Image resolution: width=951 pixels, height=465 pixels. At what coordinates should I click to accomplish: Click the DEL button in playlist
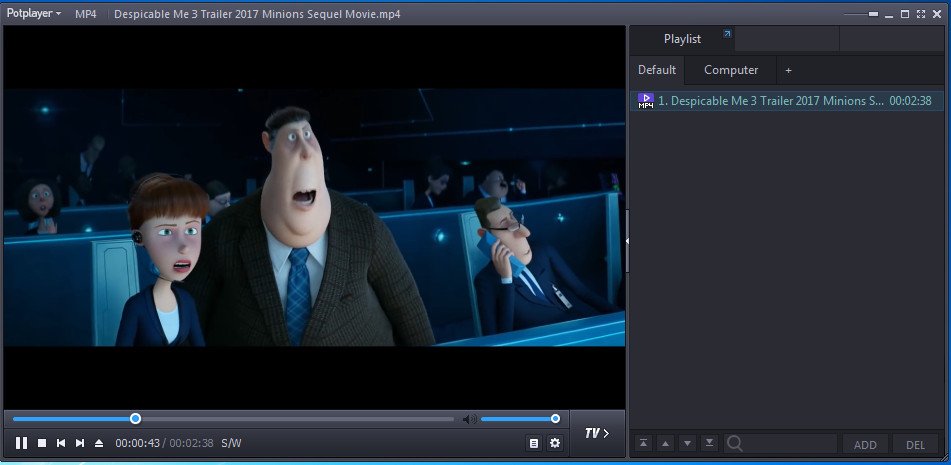pos(915,444)
